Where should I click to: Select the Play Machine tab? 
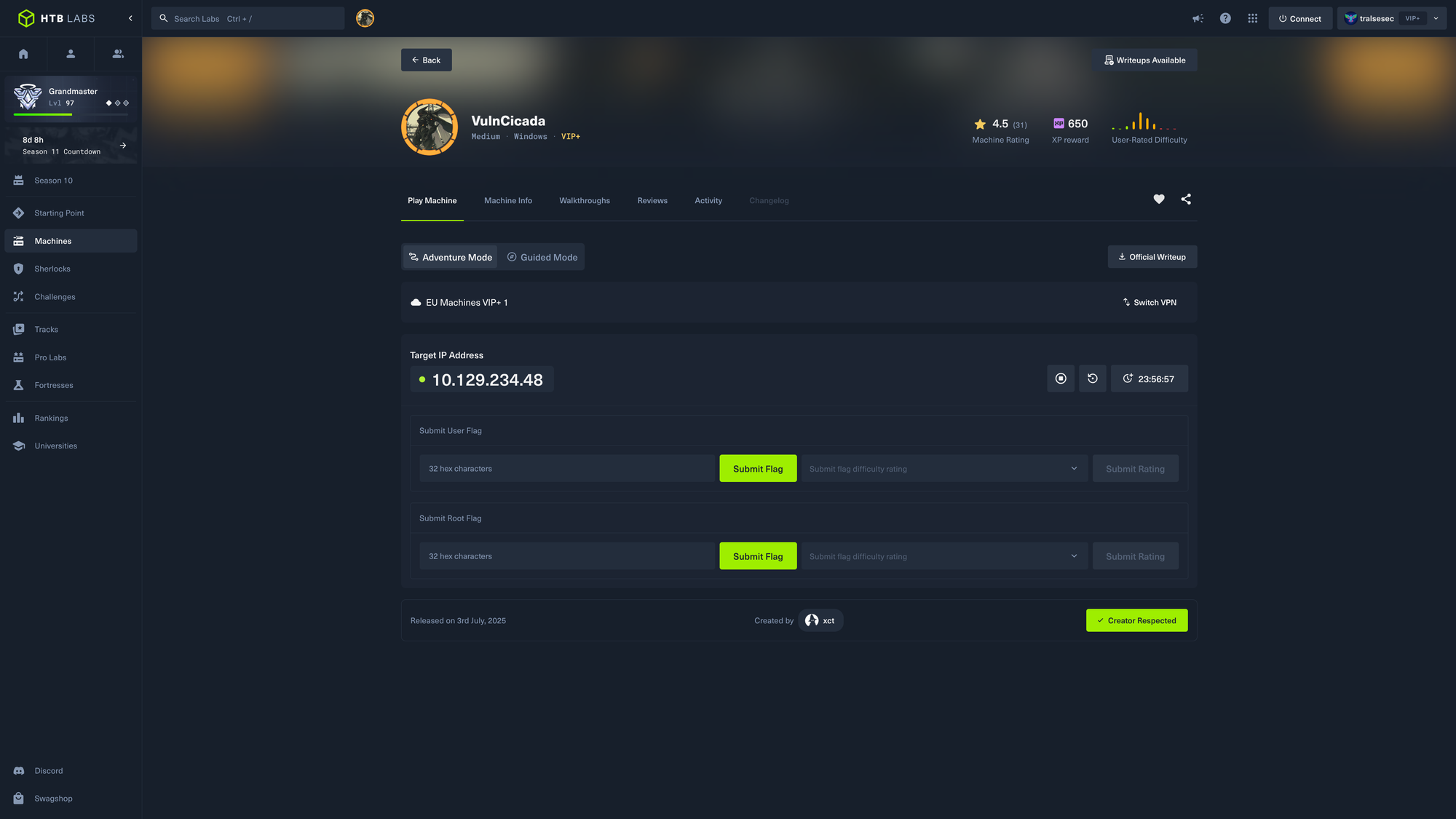(432, 200)
